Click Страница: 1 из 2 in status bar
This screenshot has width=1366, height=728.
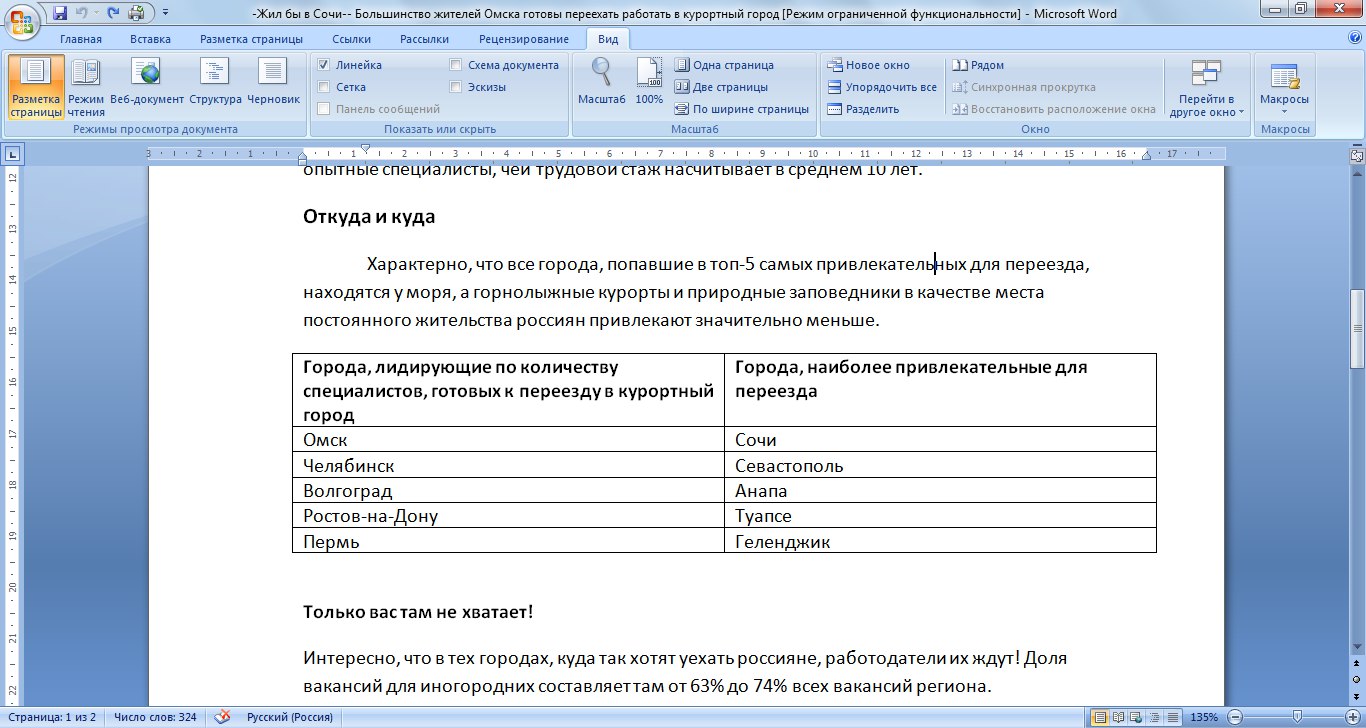[x=50, y=717]
